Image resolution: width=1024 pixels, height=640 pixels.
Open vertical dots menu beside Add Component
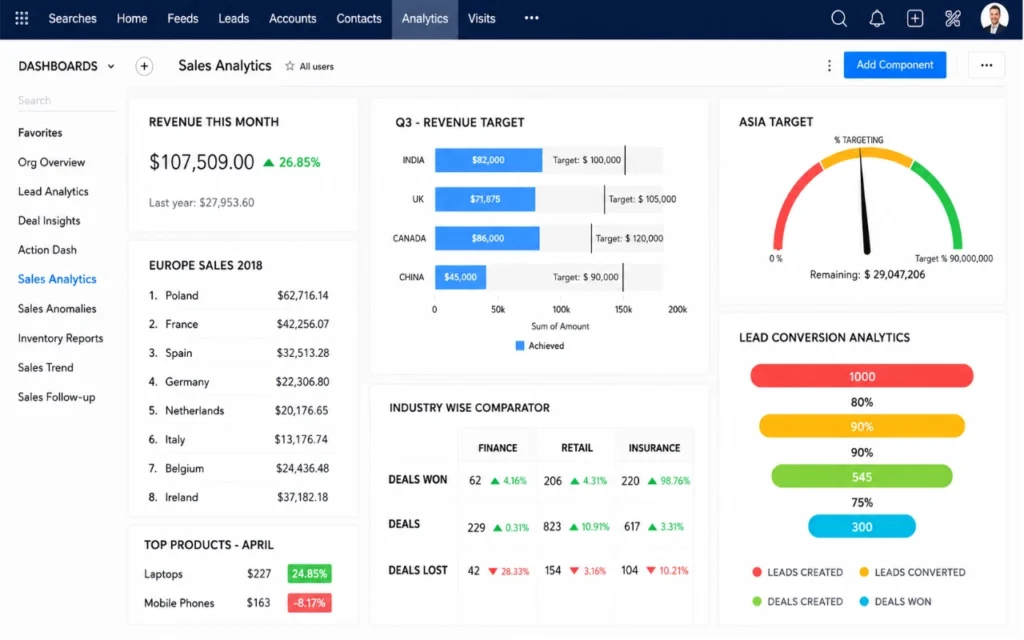coord(829,65)
